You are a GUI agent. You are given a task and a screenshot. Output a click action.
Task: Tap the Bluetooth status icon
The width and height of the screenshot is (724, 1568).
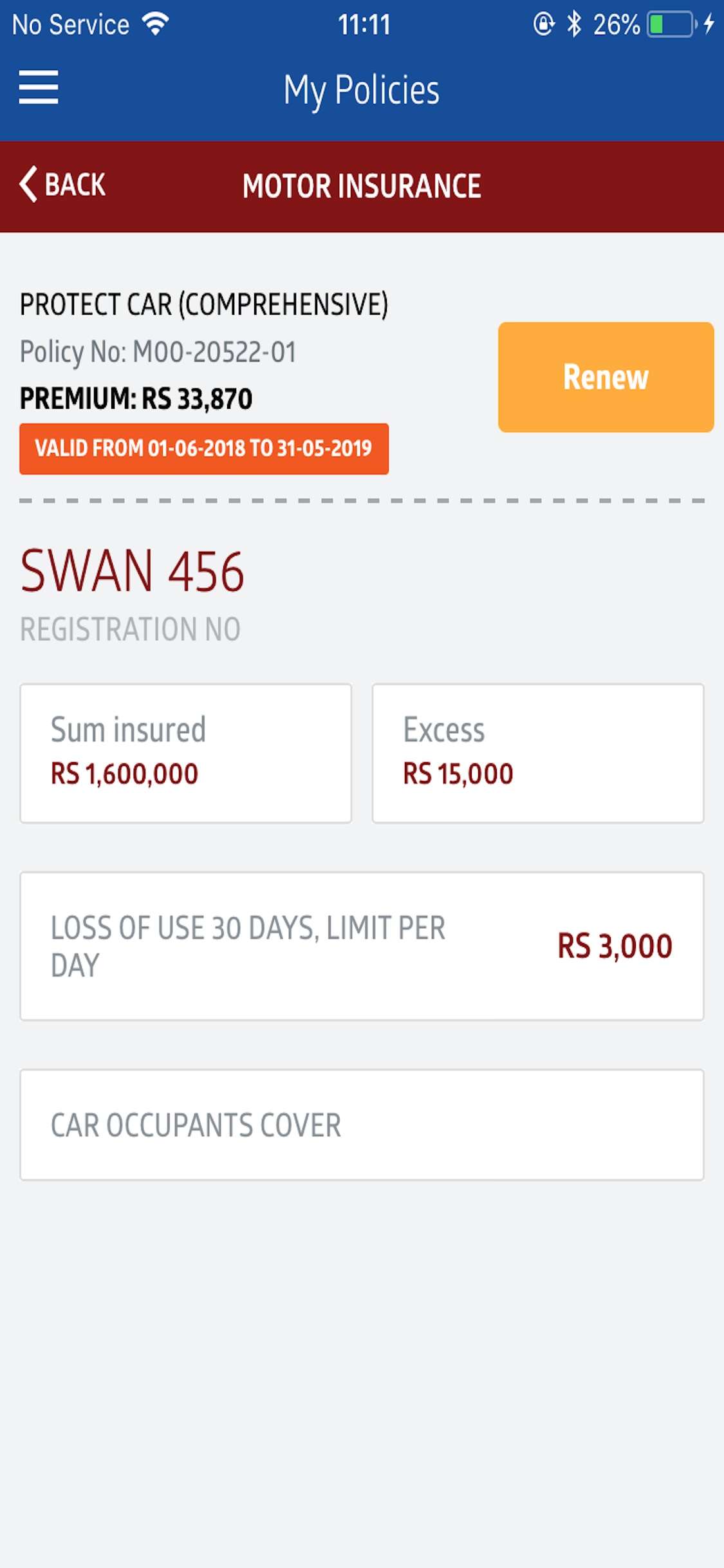click(x=573, y=24)
